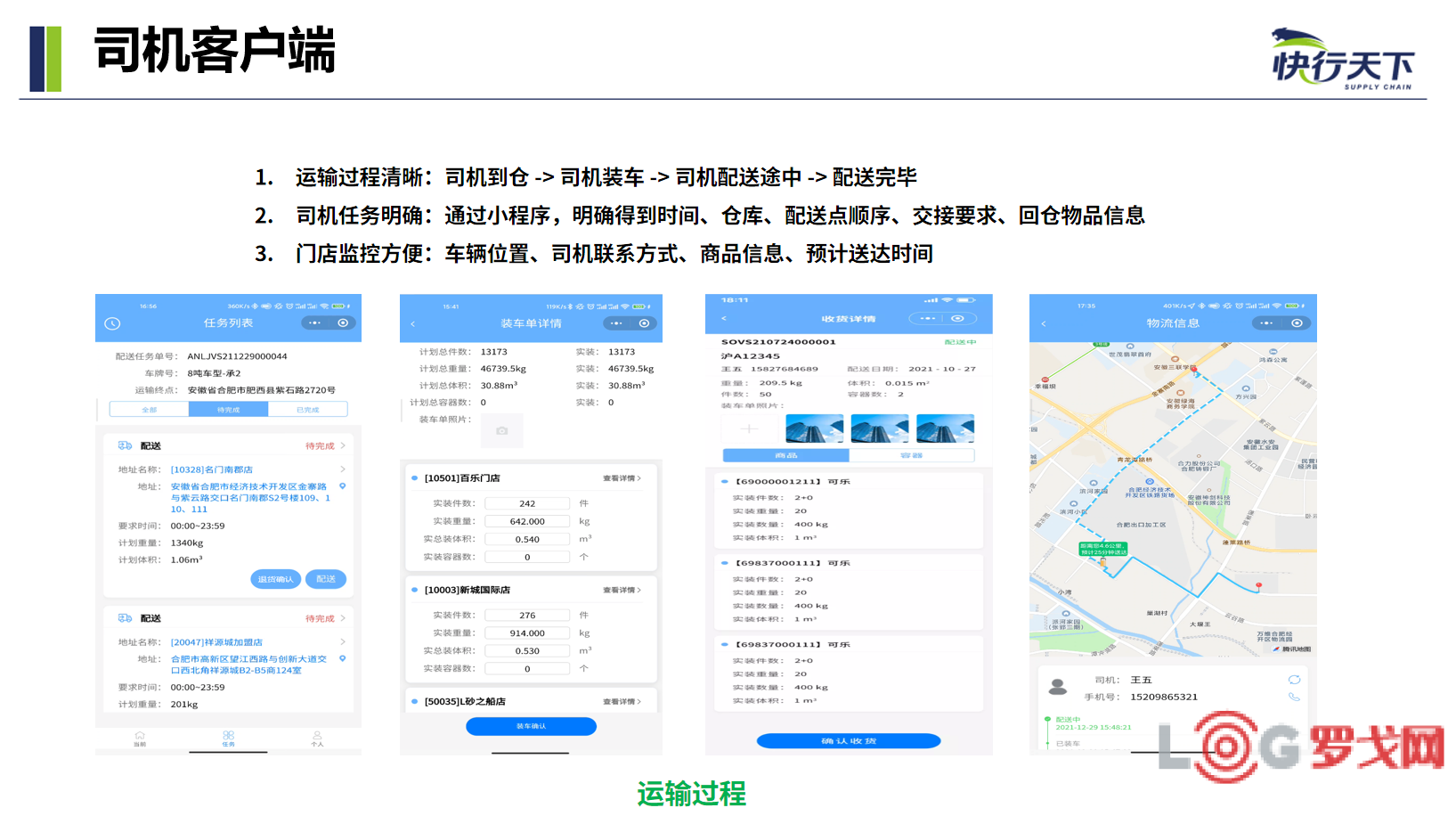This screenshot has width=1456, height=816.
Task: Tap the driver avatar icon in 物流信息
Action: [1058, 687]
